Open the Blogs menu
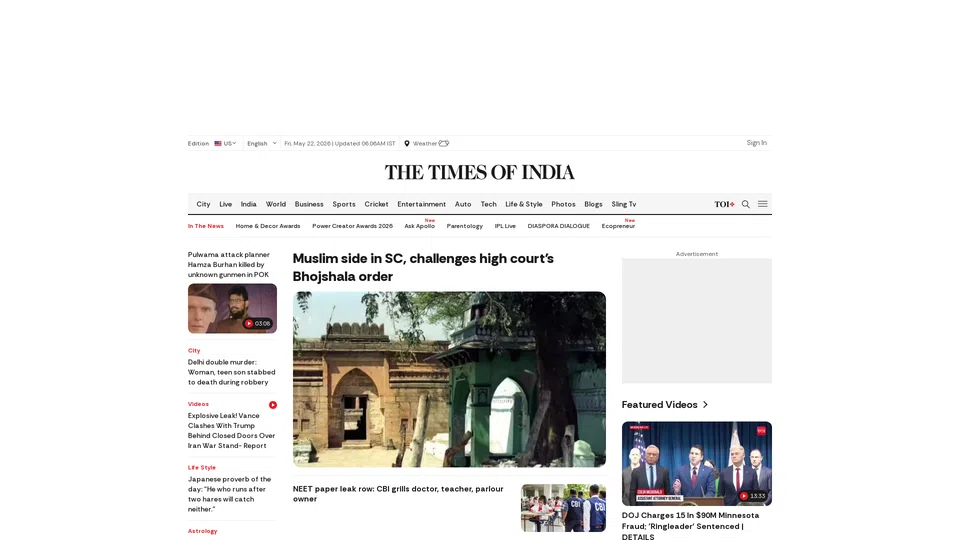The image size is (960, 540). tap(593, 204)
